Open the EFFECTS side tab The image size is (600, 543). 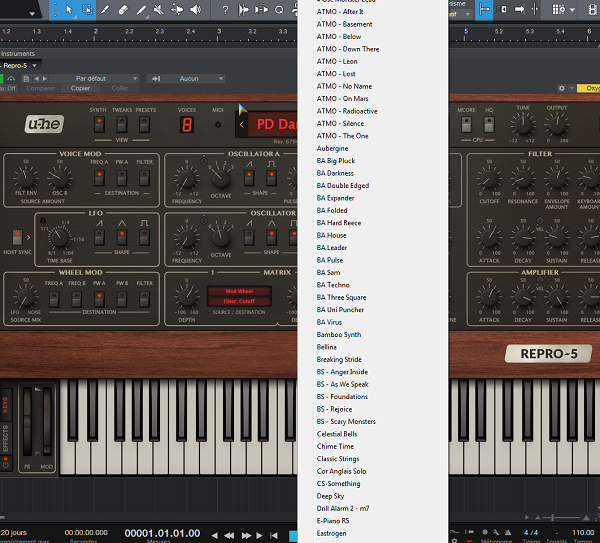[5, 439]
